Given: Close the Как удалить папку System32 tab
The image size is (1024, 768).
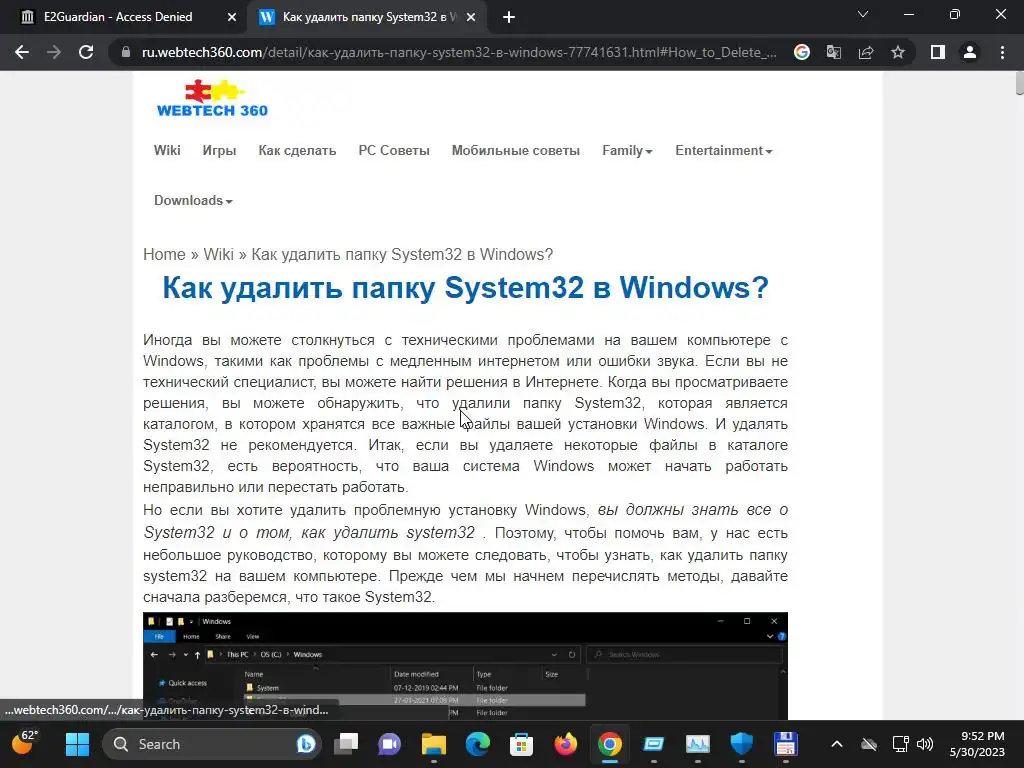Looking at the screenshot, I should [471, 18].
